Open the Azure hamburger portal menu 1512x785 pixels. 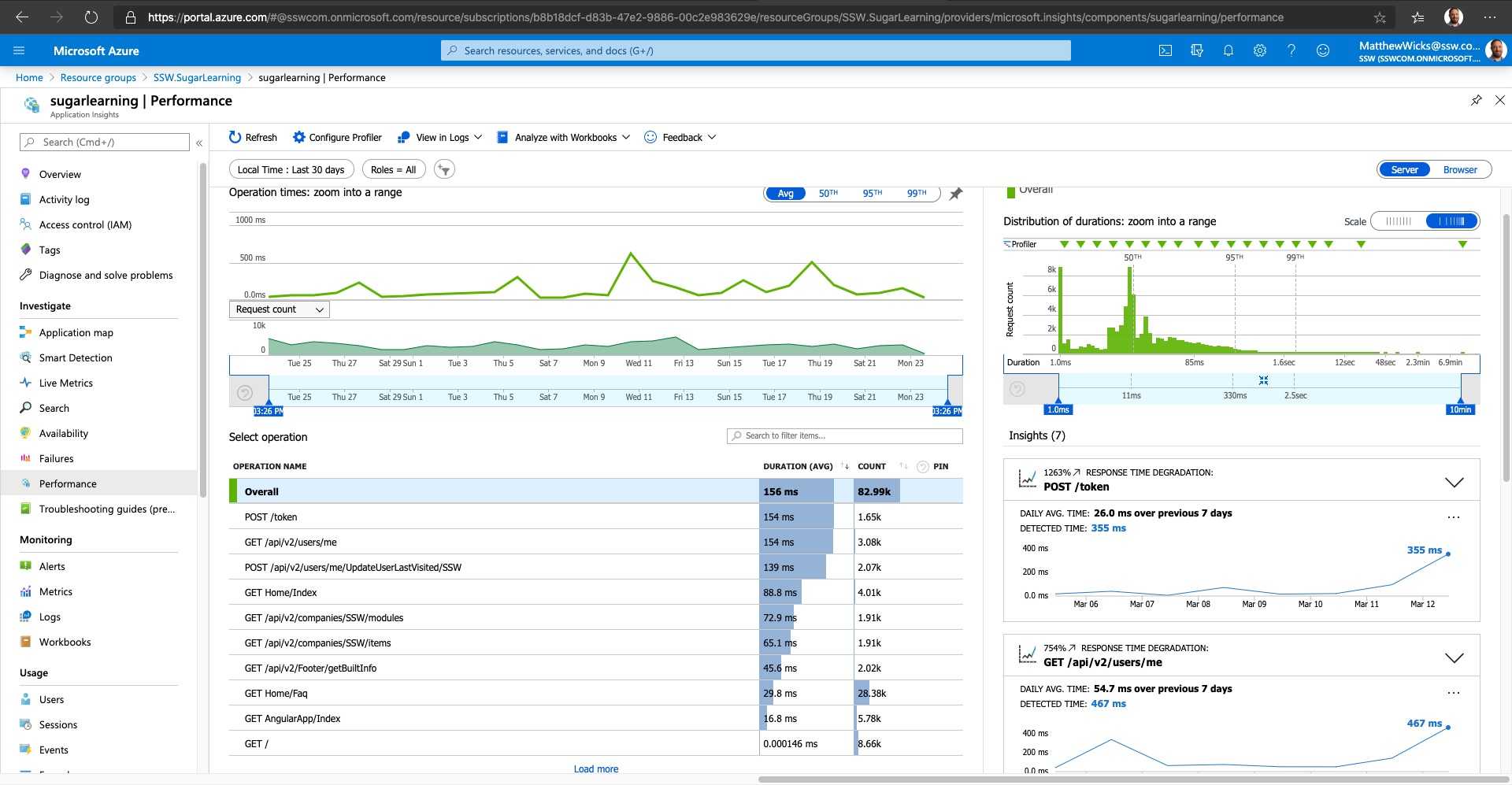click(19, 50)
